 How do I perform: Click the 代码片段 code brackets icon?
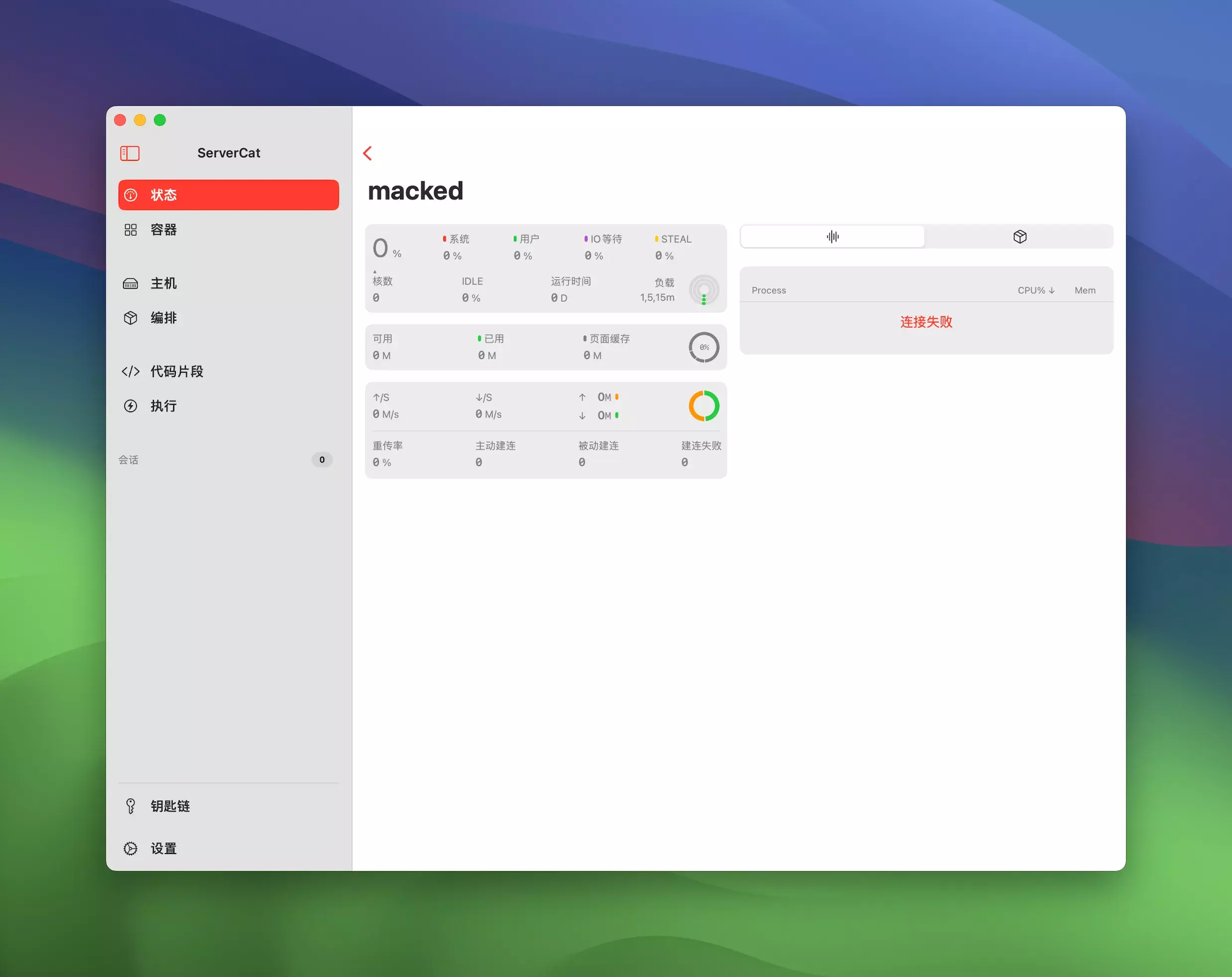pyautogui.click(x=130, y=371)
